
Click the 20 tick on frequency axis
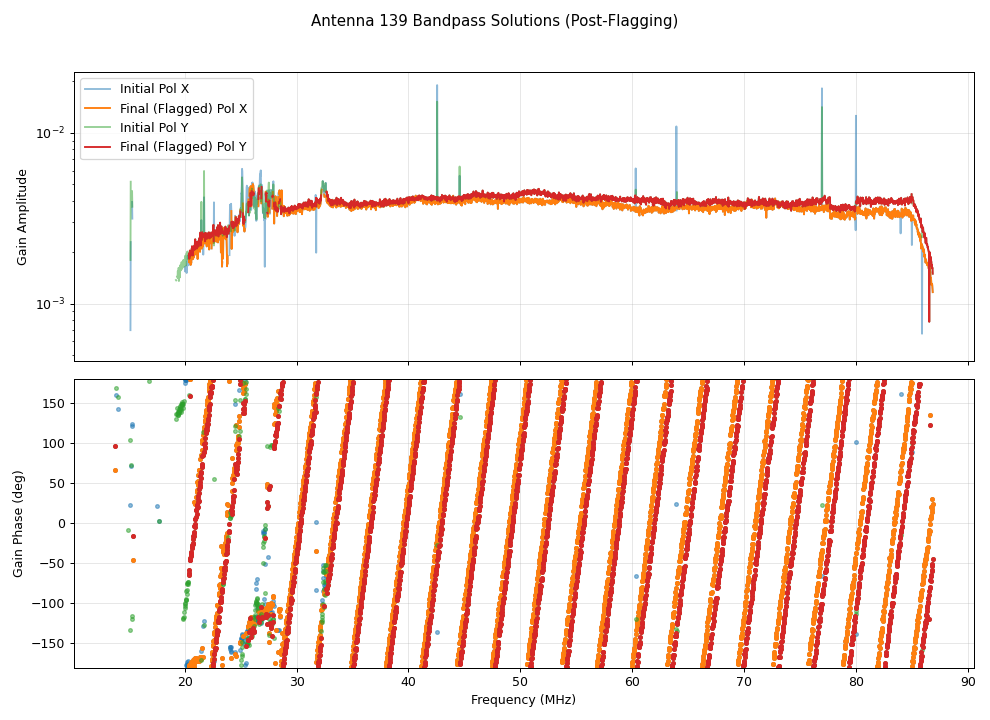185,682
